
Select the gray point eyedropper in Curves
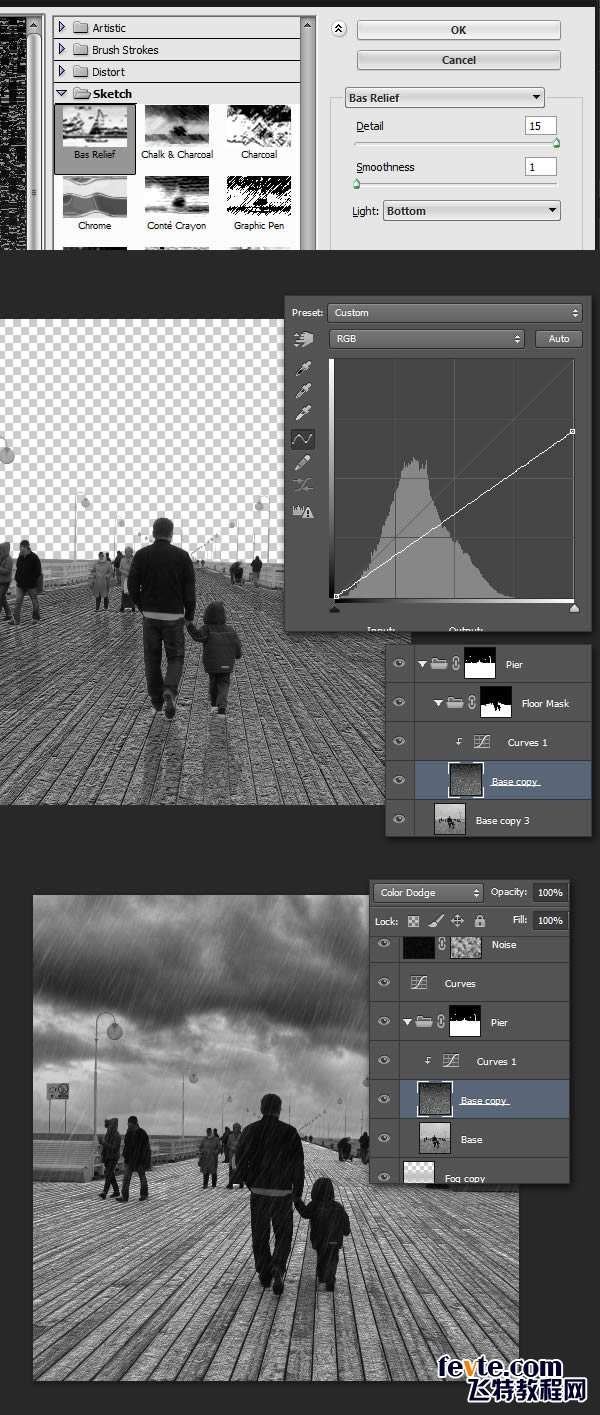(303, 391)
